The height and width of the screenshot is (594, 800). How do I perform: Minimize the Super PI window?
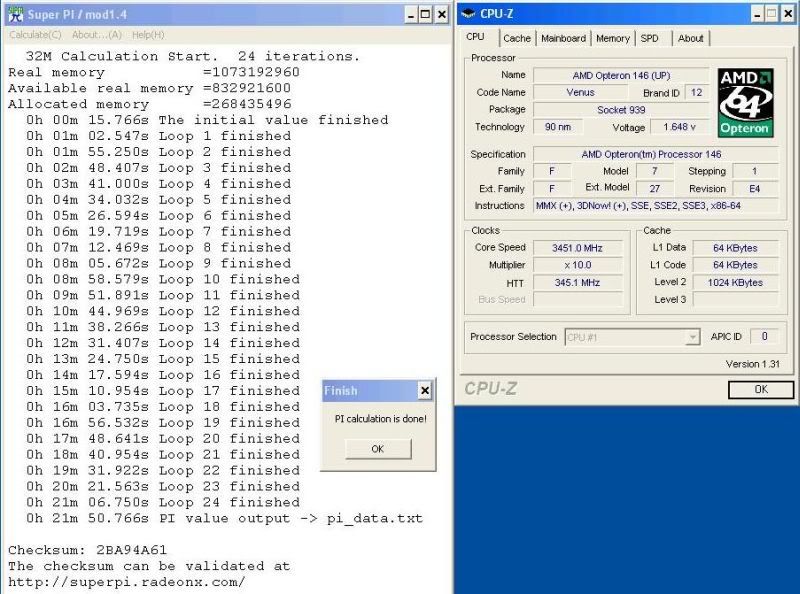pyautogui.click(x=411, y=15)
